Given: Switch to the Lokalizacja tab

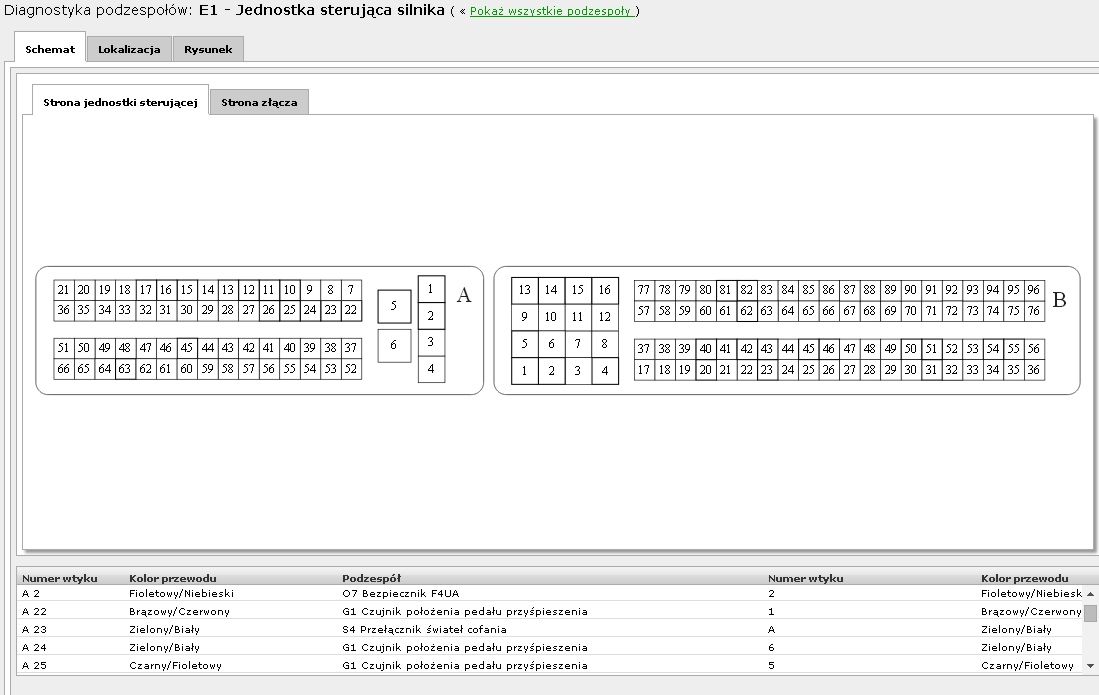Looking at the screenshot, I should (129, 49).
